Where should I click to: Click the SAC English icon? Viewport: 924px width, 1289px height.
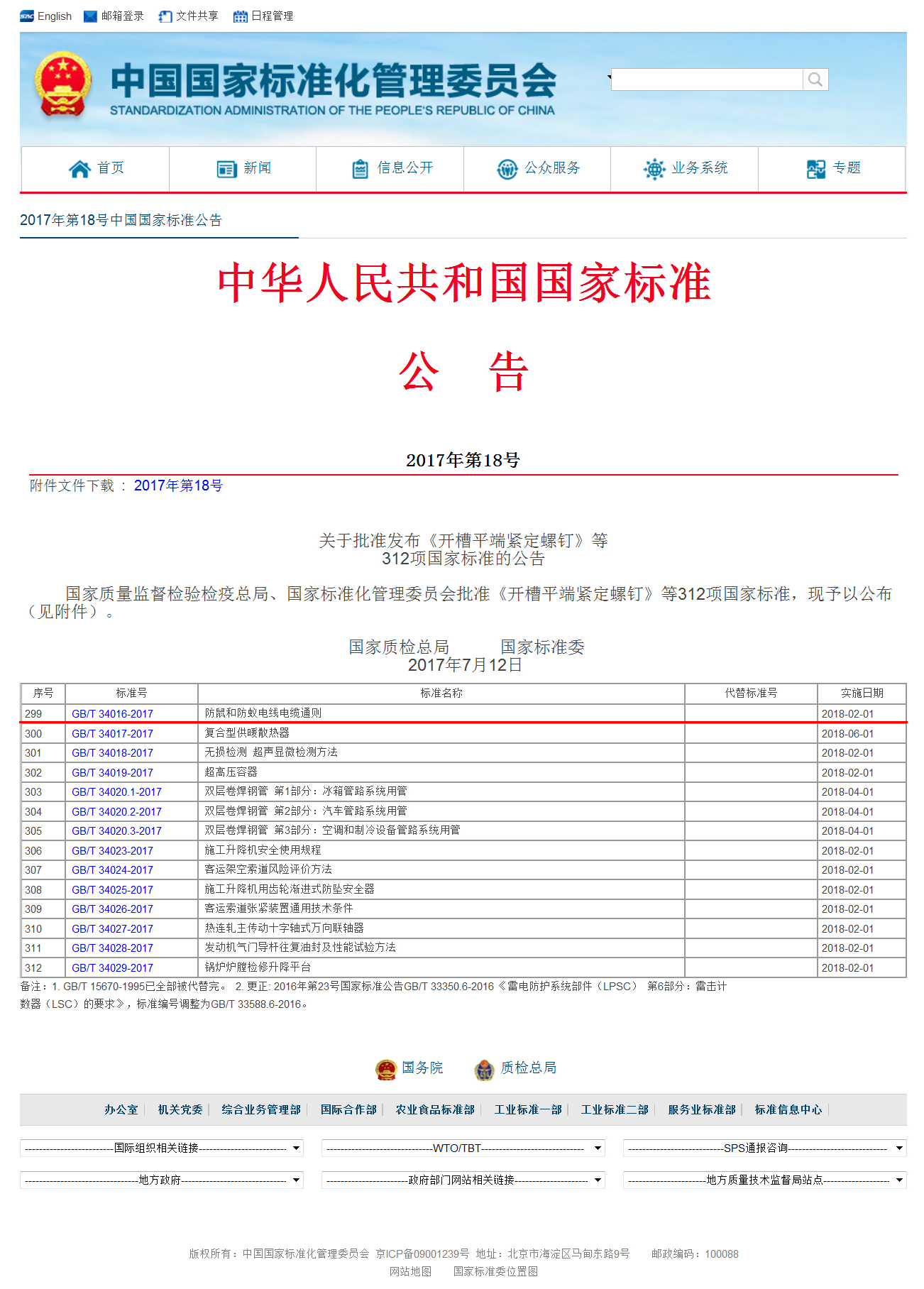tap(27, 16)
